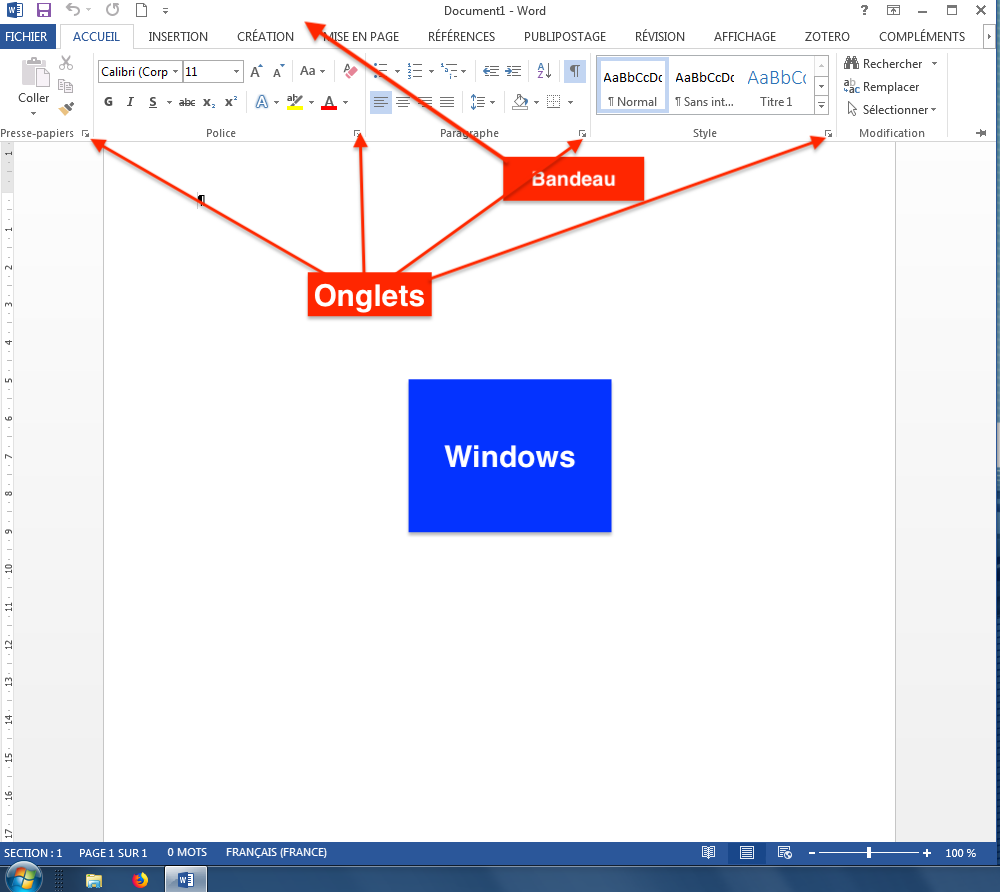Switch to PUBLIPOSTAGE tab
Screen dimensions: 1000x892
565,36
